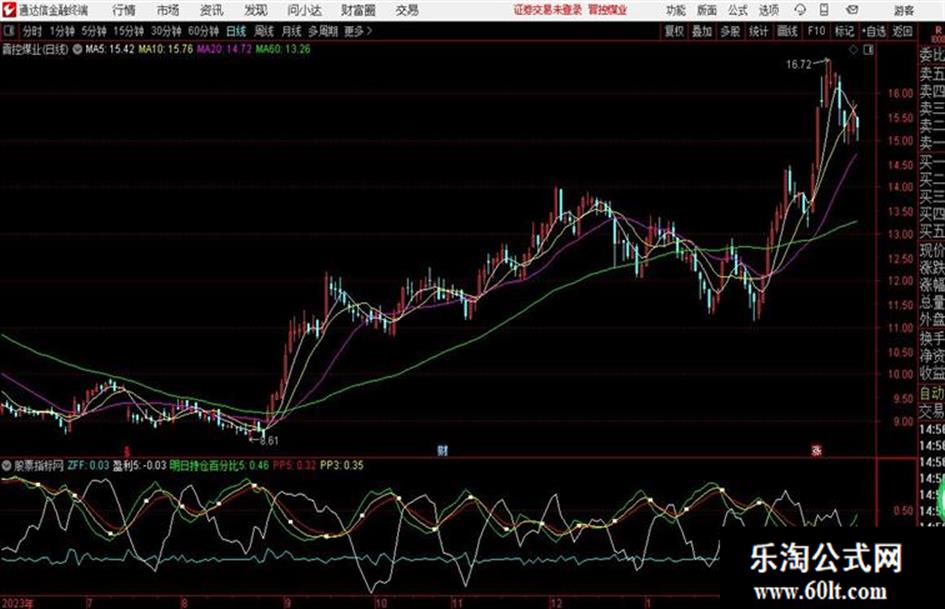Toggle the 自选 watchlist button
The width and height of the screenshot is (945, 609).
point(874,31)
